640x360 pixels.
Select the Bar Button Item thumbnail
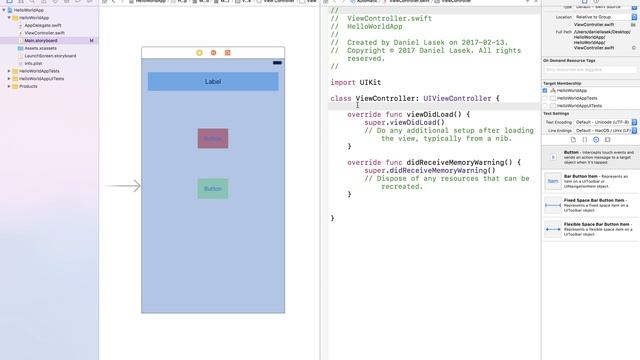(x=553, y=181)
